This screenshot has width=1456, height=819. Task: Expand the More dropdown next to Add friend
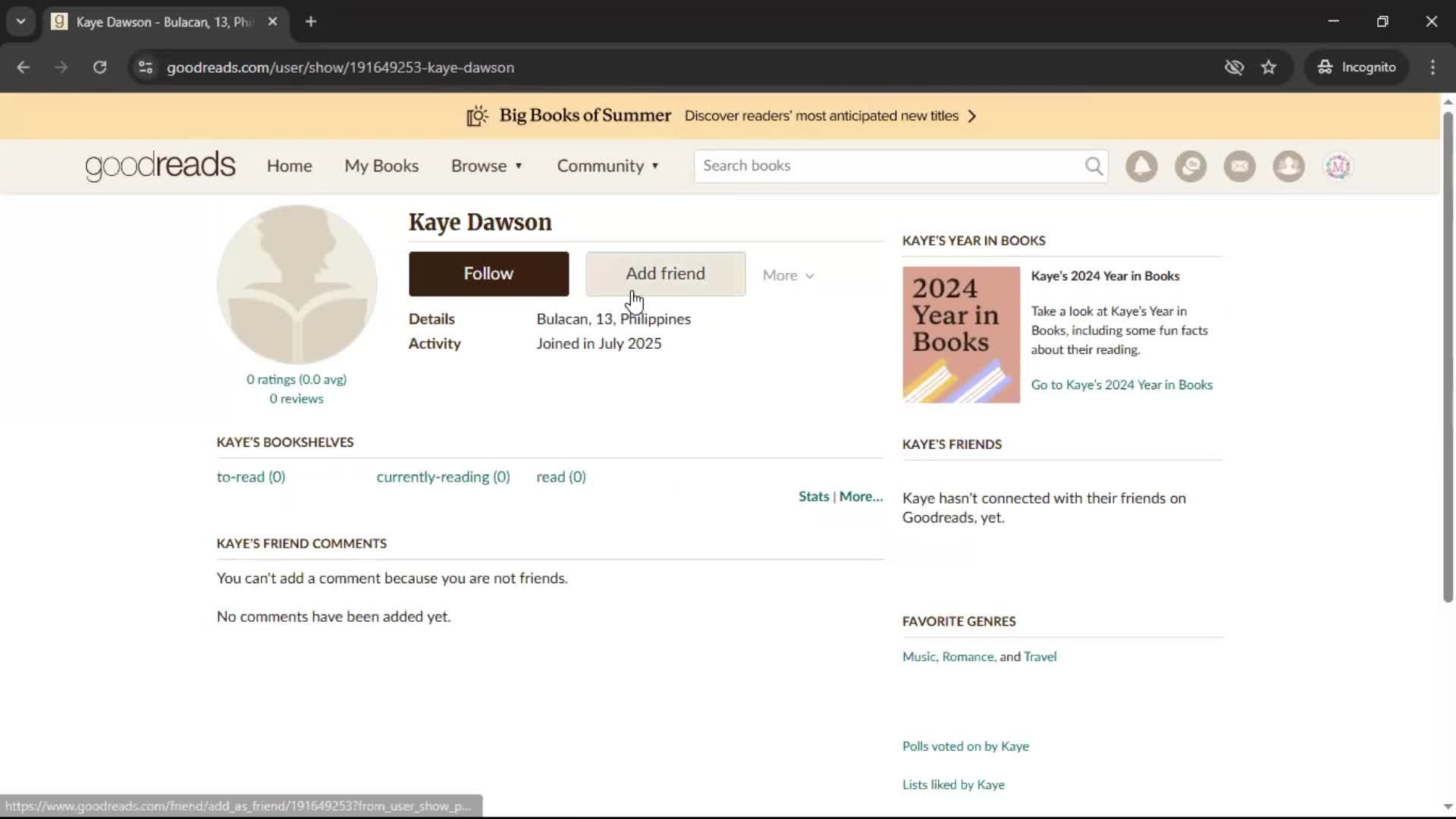[x=789, y=275]
